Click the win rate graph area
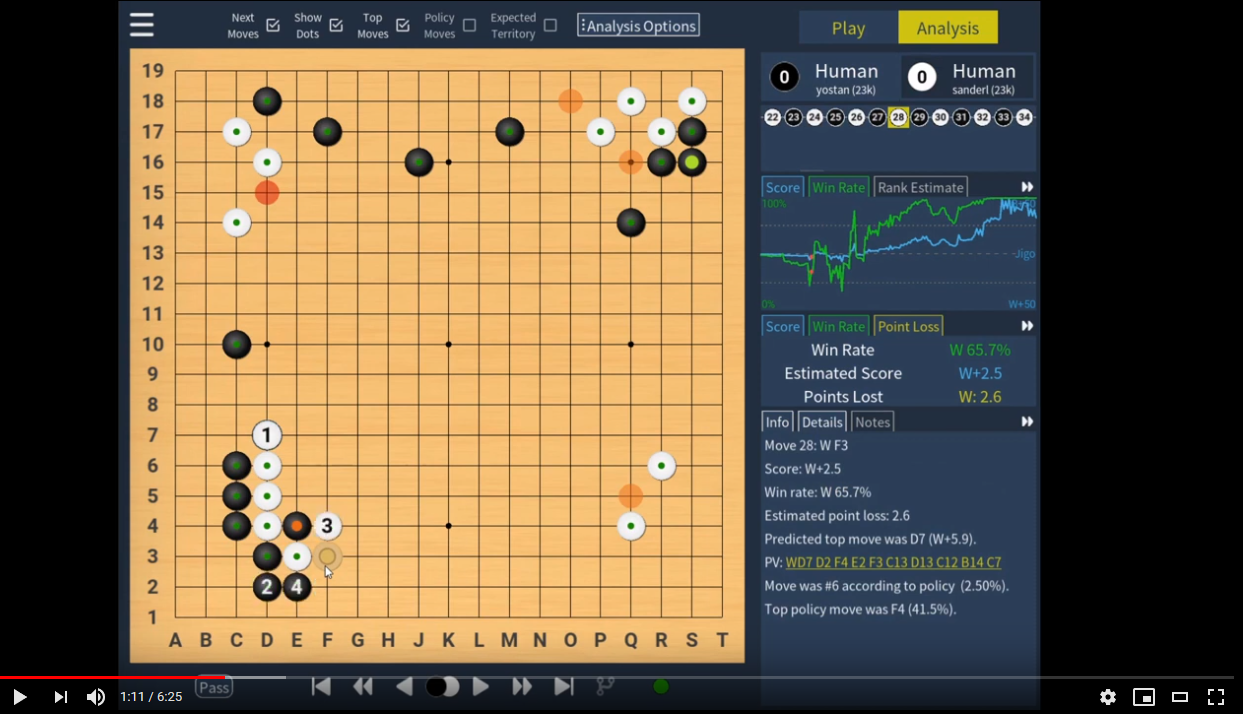The image size is (1243, 714). tap(898, 254)
